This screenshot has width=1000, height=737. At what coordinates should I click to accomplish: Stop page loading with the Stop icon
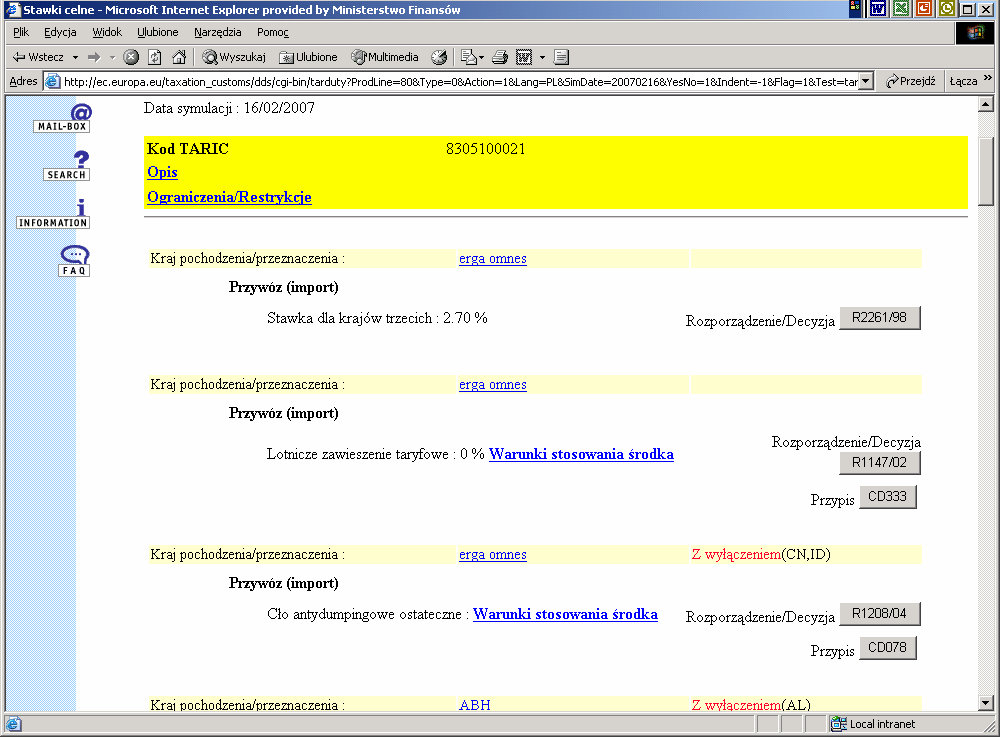tap(131, 57)
